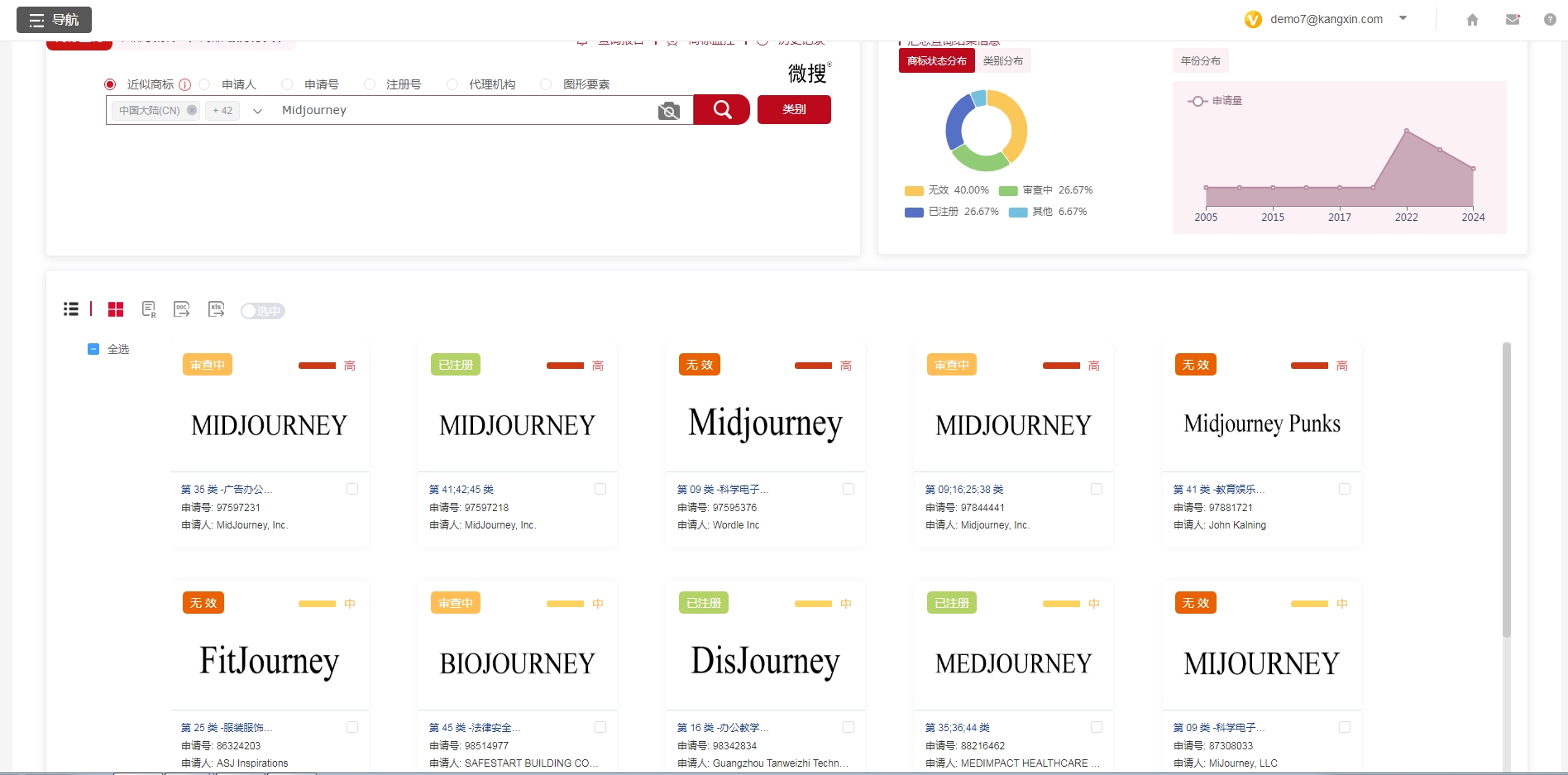Remove the 中国大陆(CN) region tag
1568x775 pixels.
(192, 110)
